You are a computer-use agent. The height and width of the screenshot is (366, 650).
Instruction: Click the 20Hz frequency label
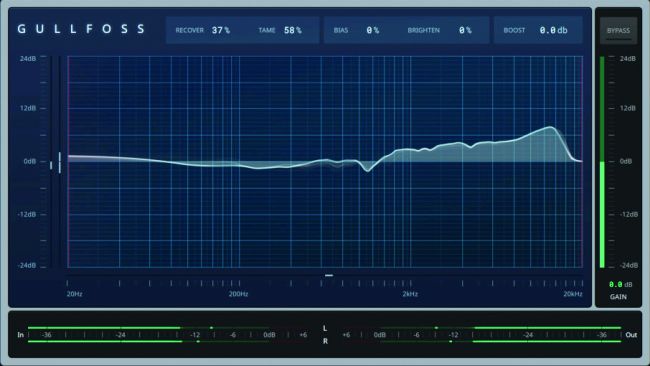[x=75, y=294]
